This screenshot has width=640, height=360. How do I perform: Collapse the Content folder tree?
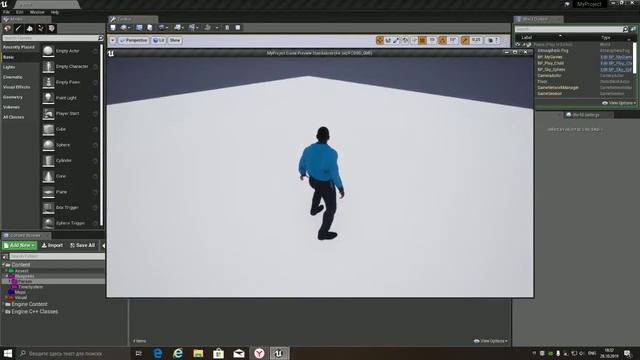point(3,265)
